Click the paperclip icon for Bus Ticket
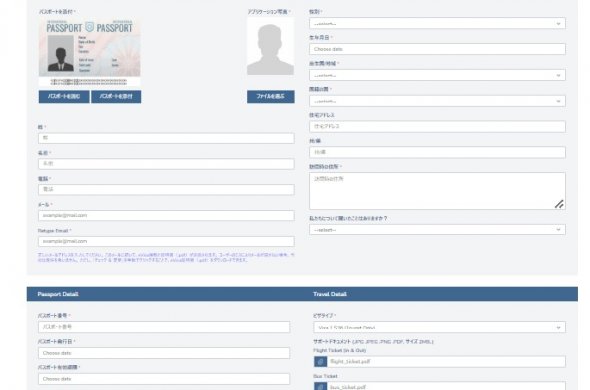The height and width of the screenshot is (390, 590). (320, 386)
